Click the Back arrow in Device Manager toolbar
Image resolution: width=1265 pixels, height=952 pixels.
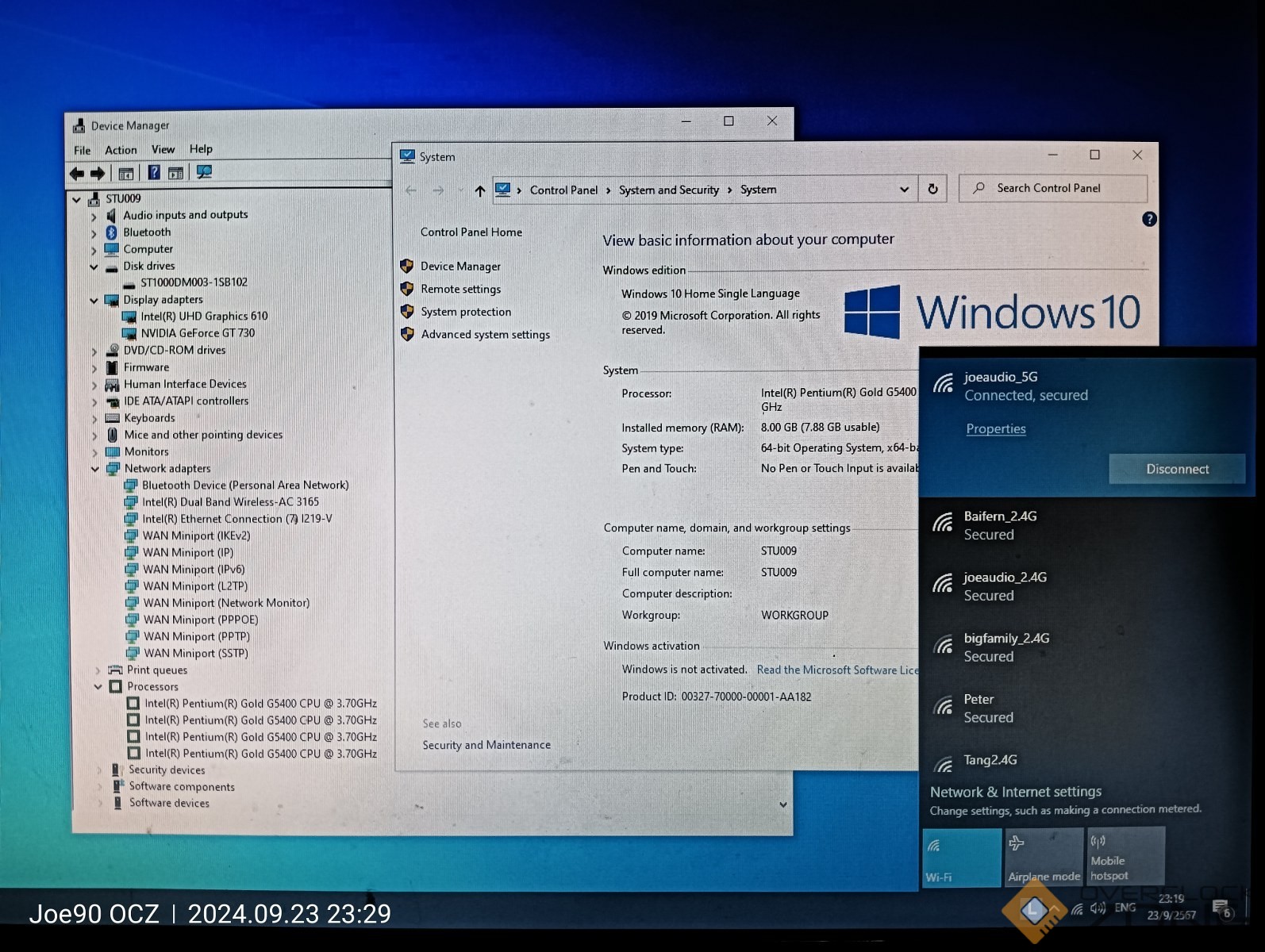pyautogui.click(x=77, y=173)
